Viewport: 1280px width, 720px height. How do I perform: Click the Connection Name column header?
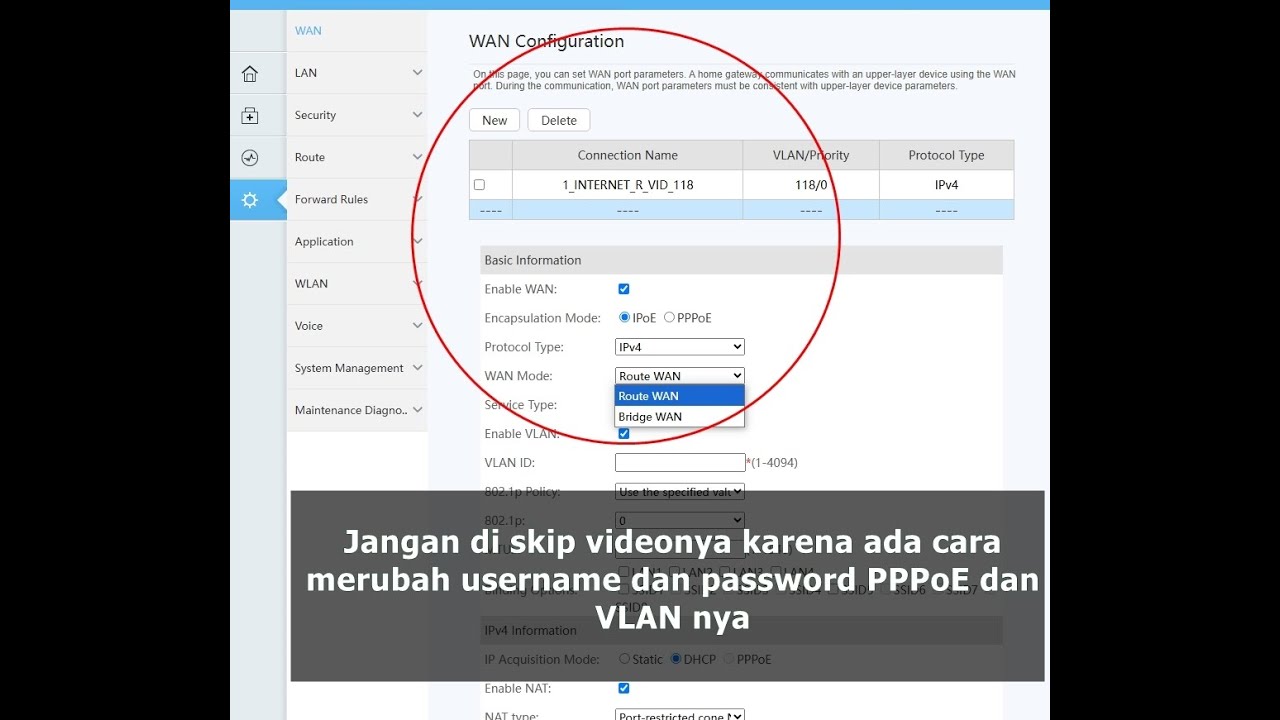click(628, 155)
